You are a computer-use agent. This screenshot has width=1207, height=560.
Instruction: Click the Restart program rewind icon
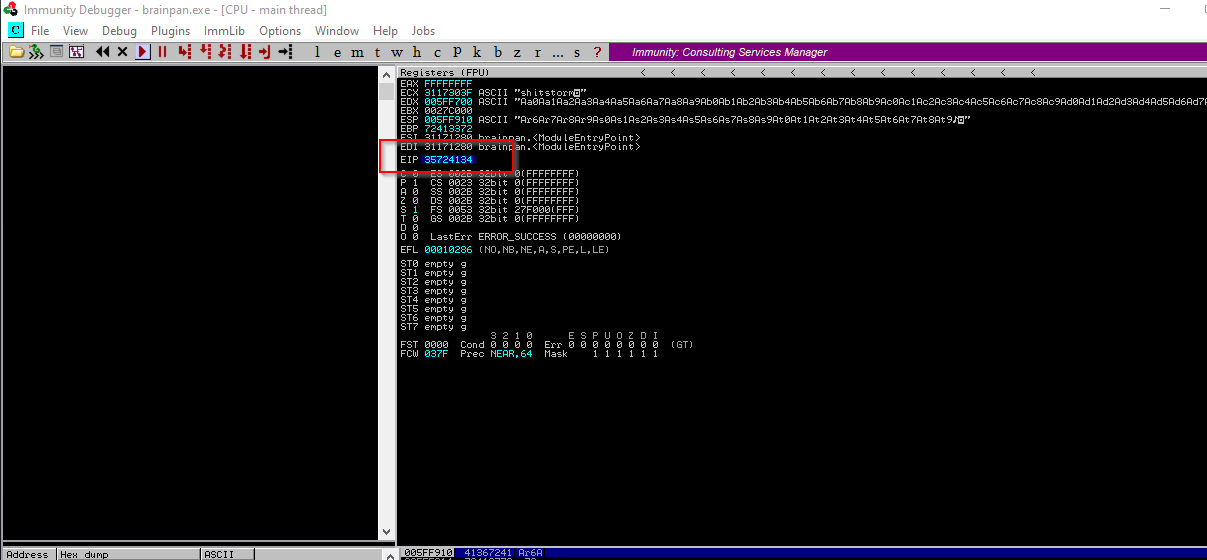[x=102, y=52]
